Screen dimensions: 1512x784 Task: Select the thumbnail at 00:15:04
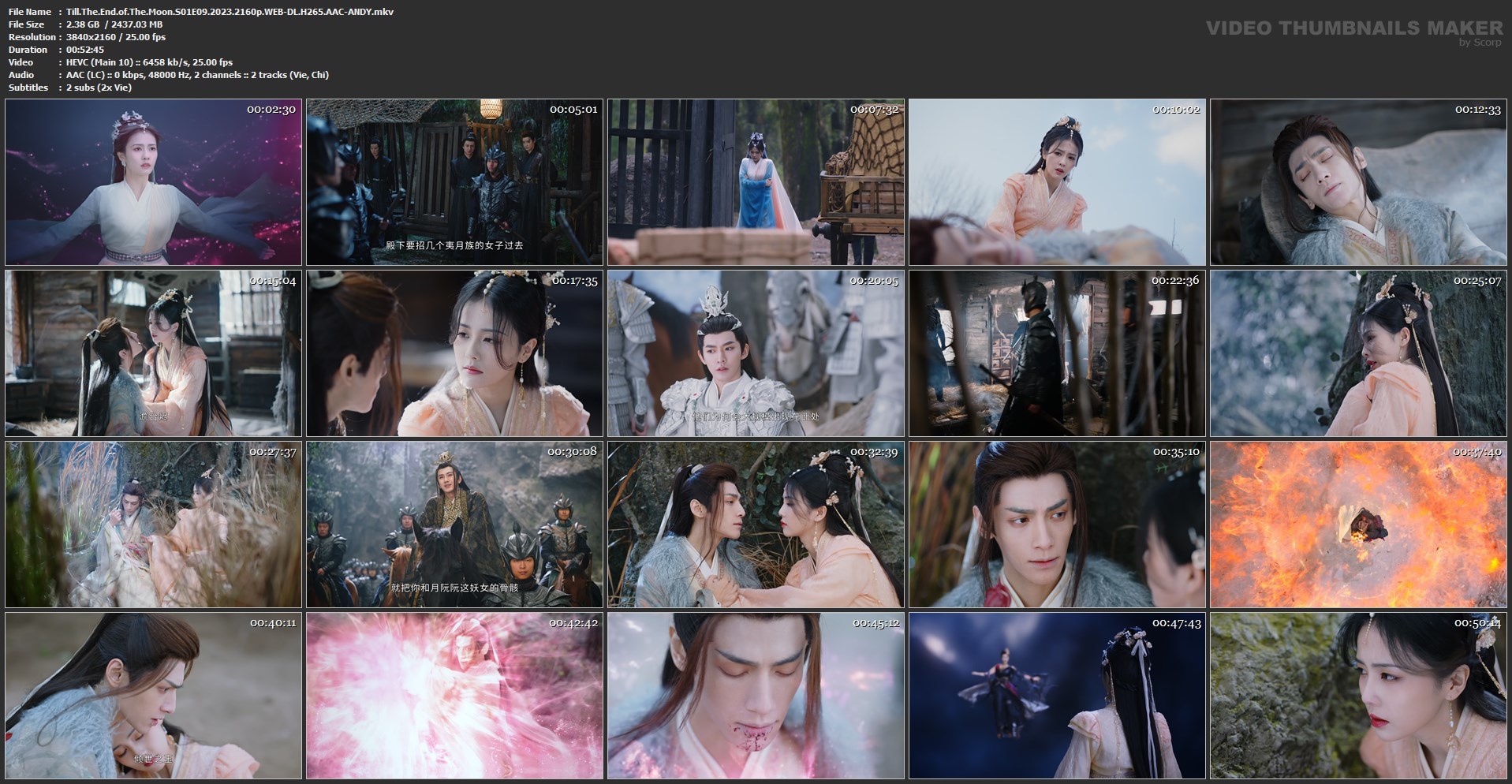(x=154, y=353)
